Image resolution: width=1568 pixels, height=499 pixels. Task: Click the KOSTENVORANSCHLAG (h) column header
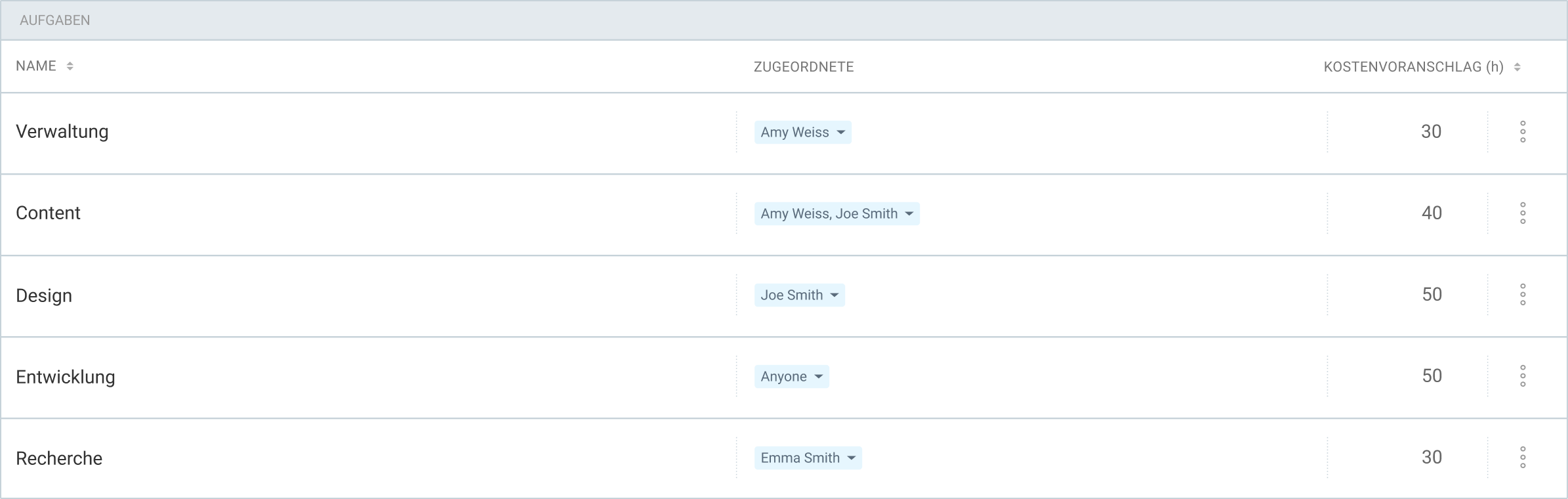tap(1413, 67)
